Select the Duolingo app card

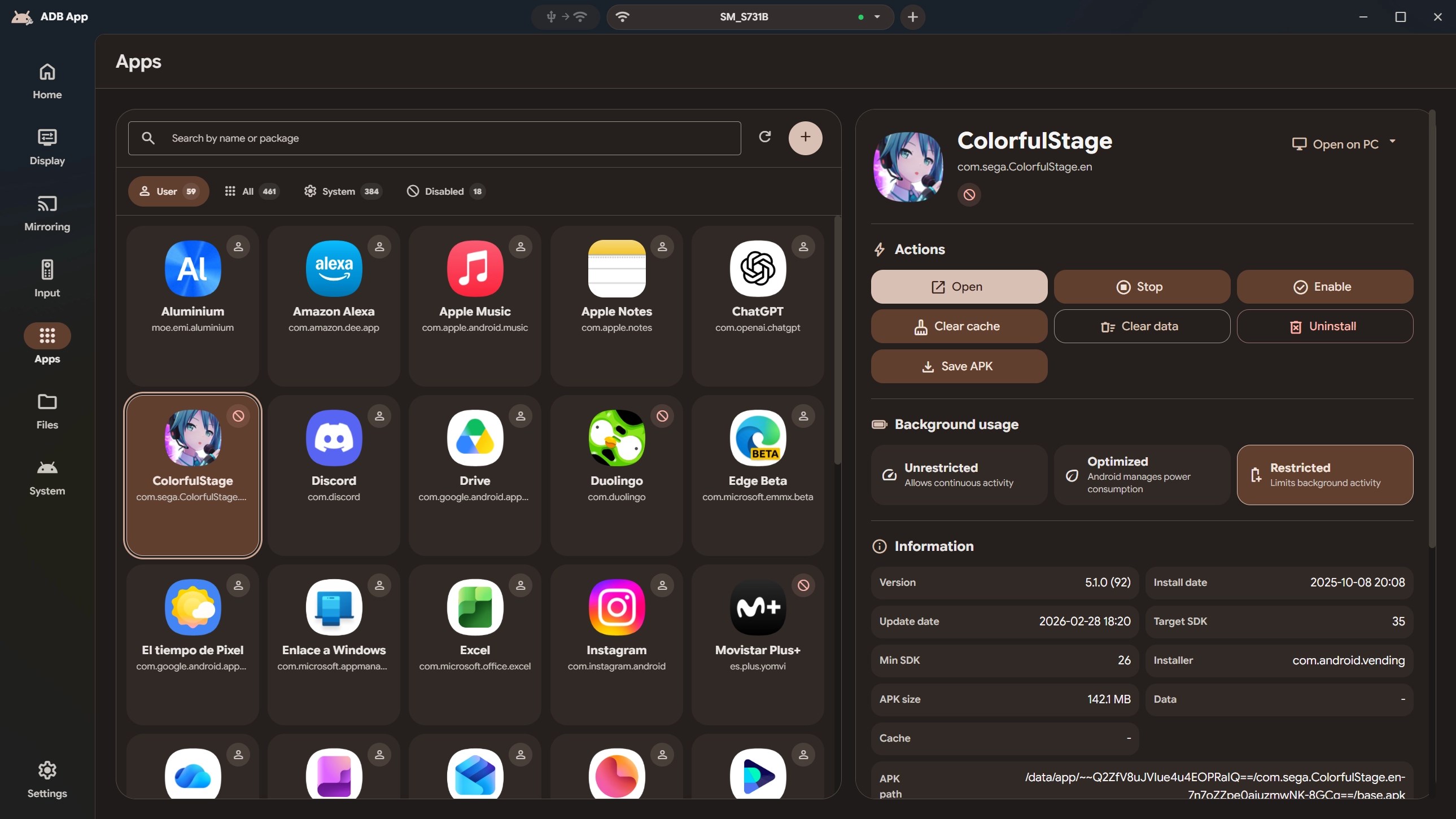(x=616, y=475)
